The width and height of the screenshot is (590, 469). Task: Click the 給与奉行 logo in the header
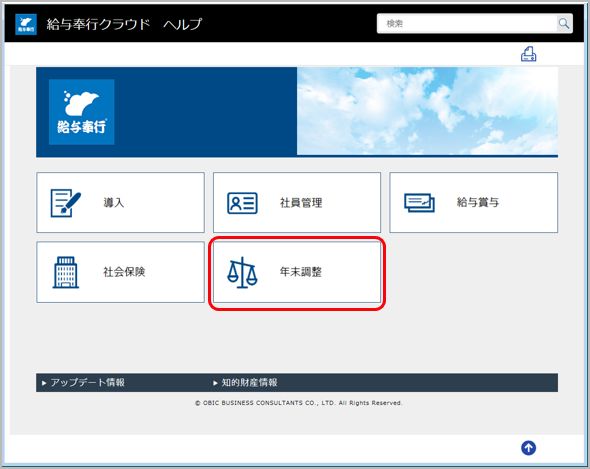point(26,24)
